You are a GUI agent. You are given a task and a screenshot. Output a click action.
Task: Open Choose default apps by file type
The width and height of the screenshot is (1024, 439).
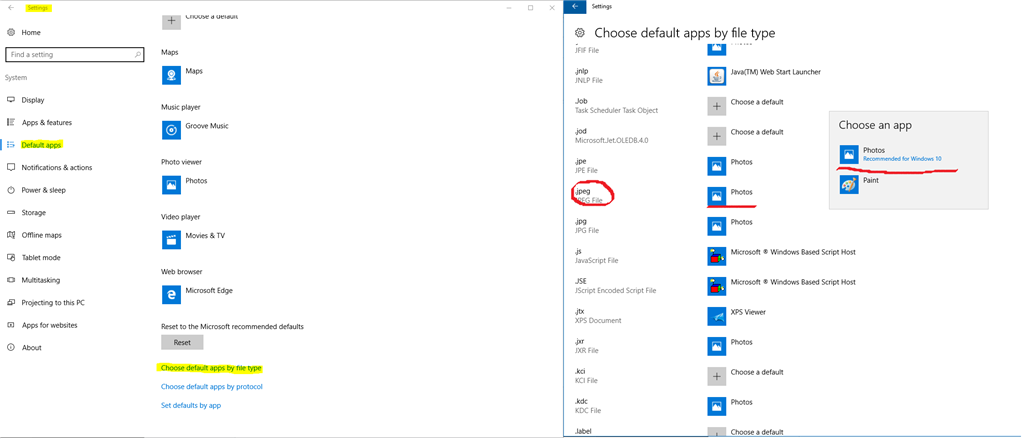(x=211, y=368)
